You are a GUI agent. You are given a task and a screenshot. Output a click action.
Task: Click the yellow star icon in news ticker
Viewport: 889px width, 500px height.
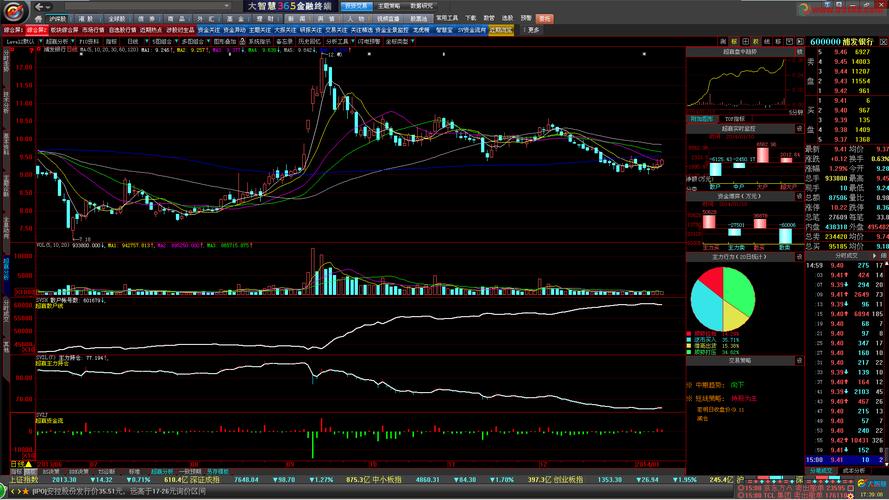point(26,491)
